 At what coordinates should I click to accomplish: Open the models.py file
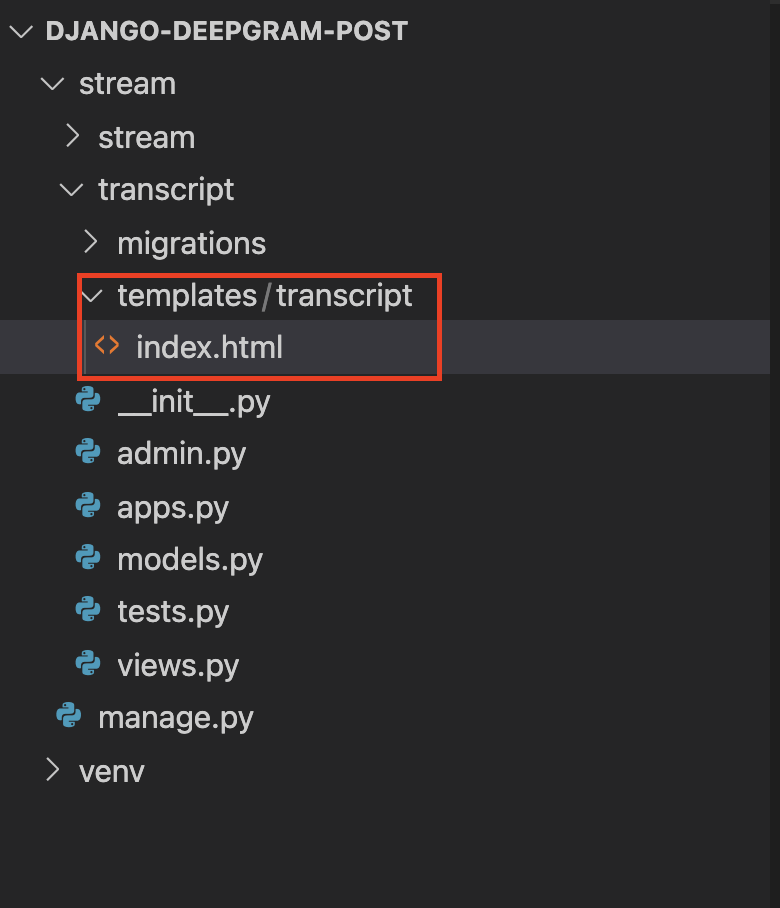pos(190,560)
